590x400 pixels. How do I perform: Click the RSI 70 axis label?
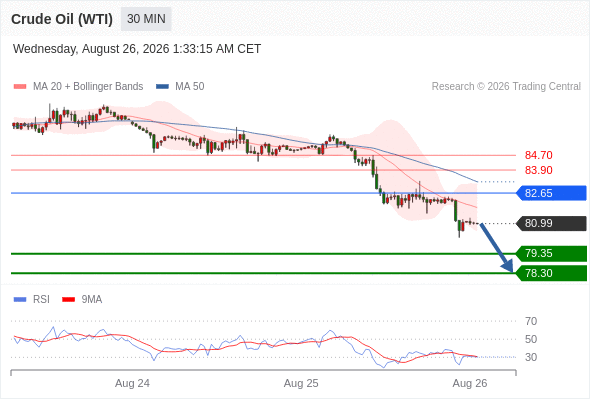pos(531,321)
